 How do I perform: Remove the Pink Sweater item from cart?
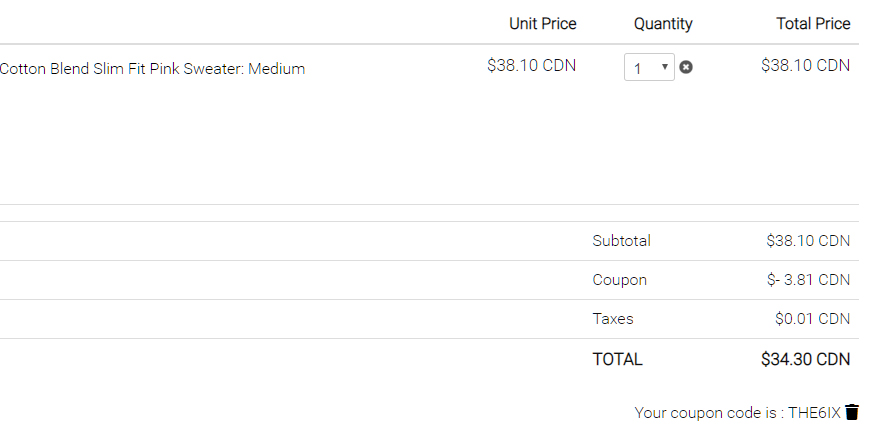[x=686, y=67]
